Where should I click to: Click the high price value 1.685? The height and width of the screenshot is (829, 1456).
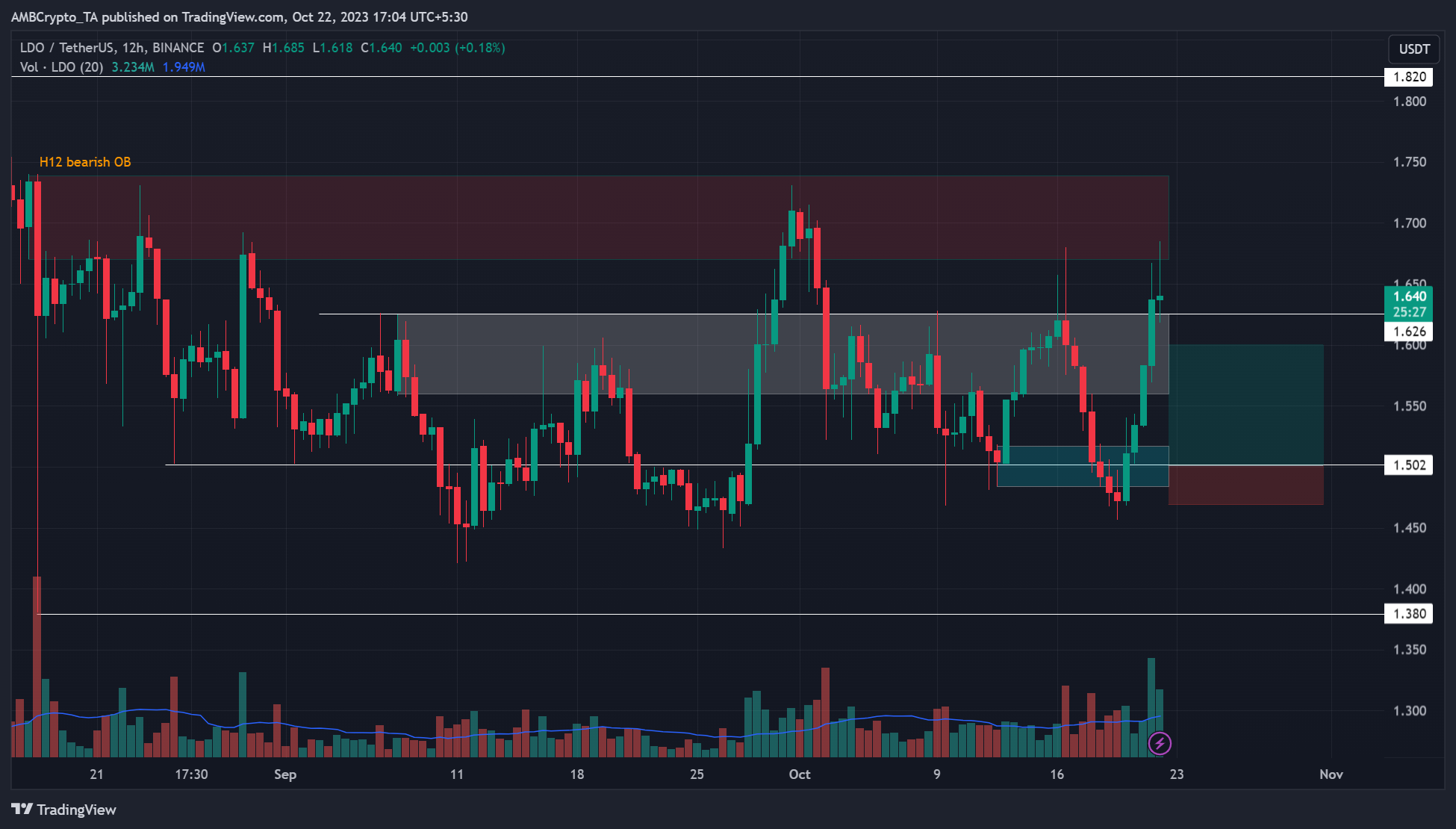287,48
